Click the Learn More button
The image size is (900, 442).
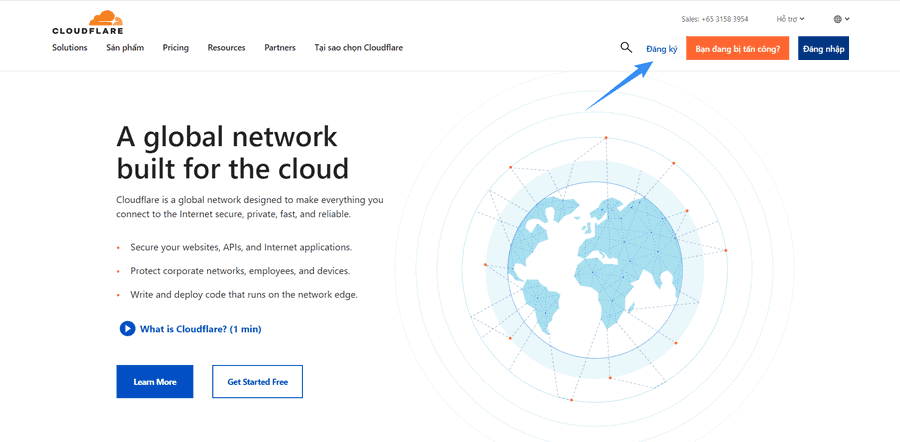155,382
